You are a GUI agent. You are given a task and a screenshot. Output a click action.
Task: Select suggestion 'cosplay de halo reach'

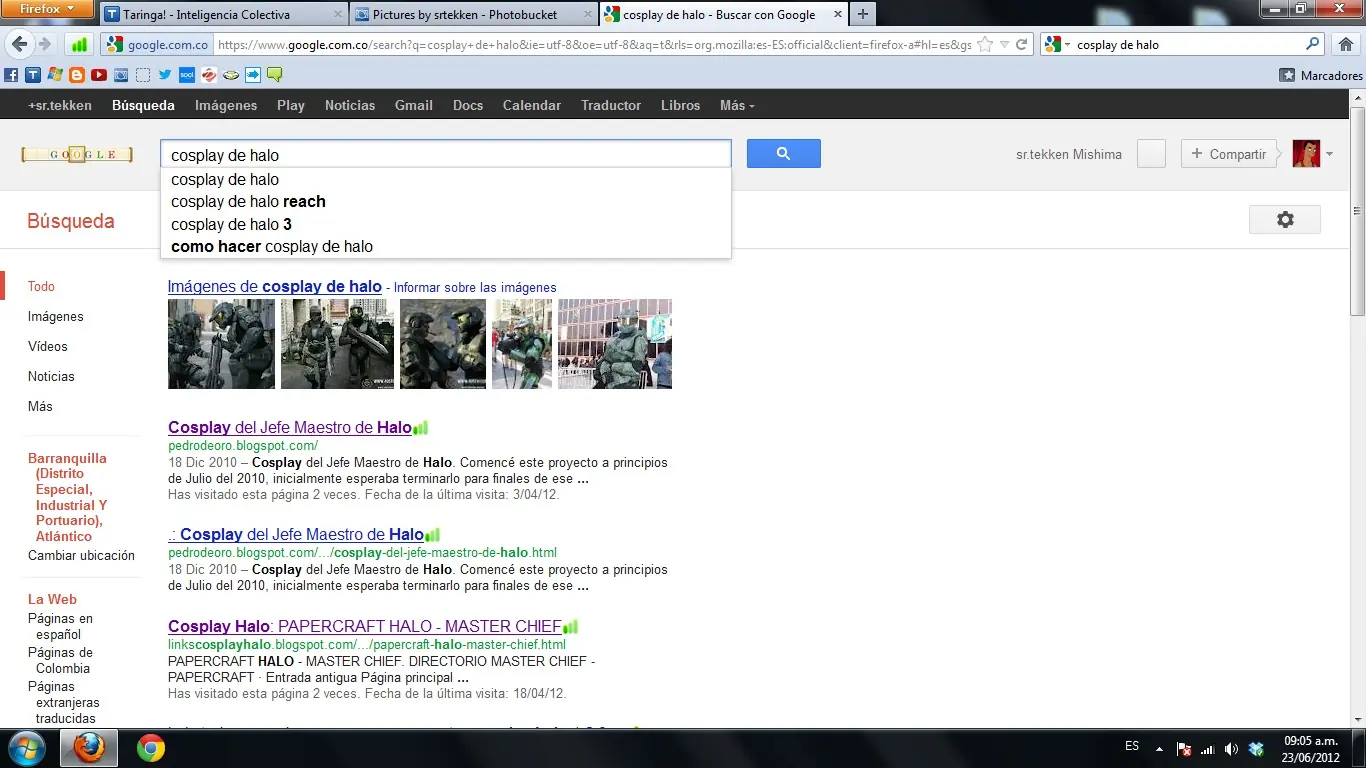[446, 201]
